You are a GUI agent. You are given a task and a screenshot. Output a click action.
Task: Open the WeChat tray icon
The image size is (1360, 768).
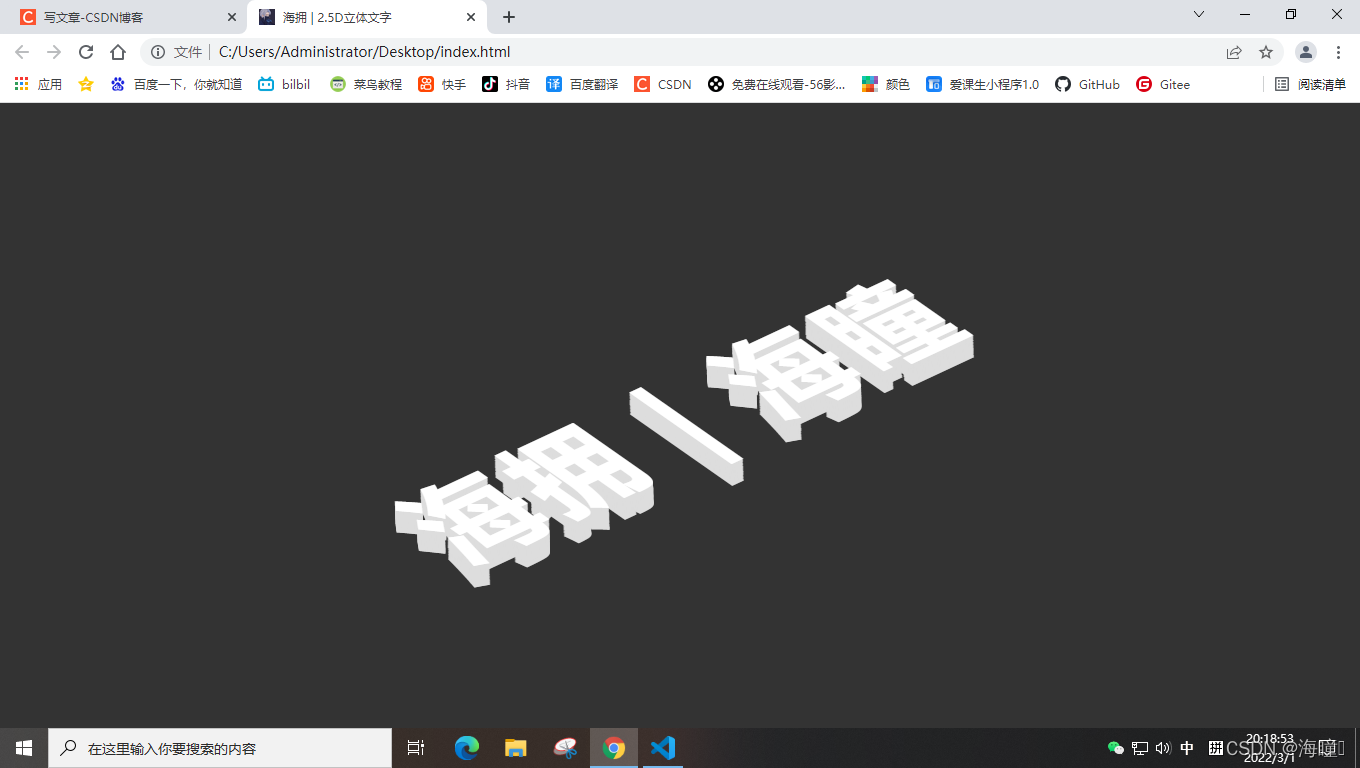point(1116,748)
